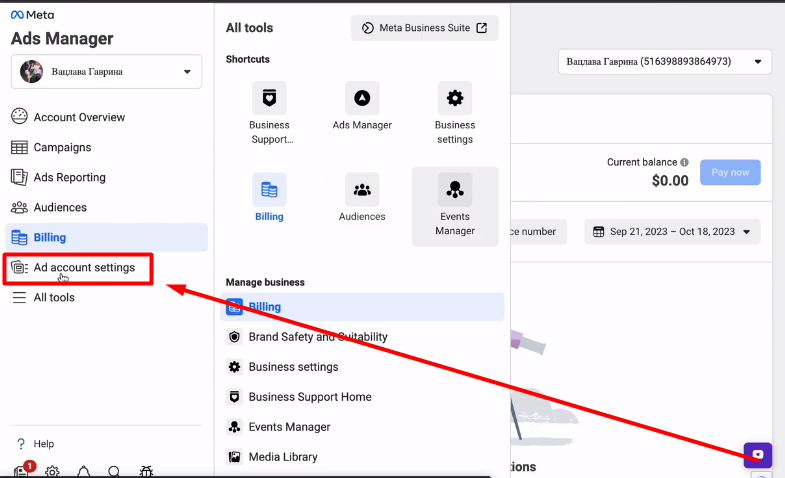785x478 pixels.
Task: Click the search magnifier icon in sidebar
Action: click(115, 471)
